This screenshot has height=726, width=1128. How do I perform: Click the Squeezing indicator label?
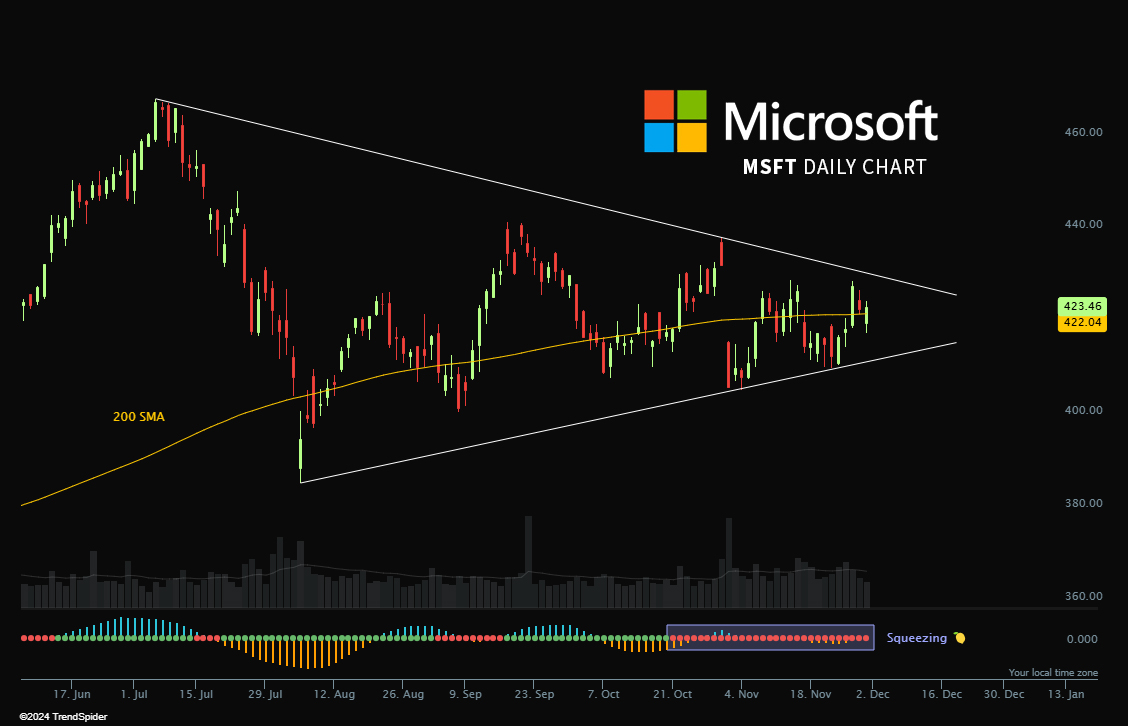916,638
